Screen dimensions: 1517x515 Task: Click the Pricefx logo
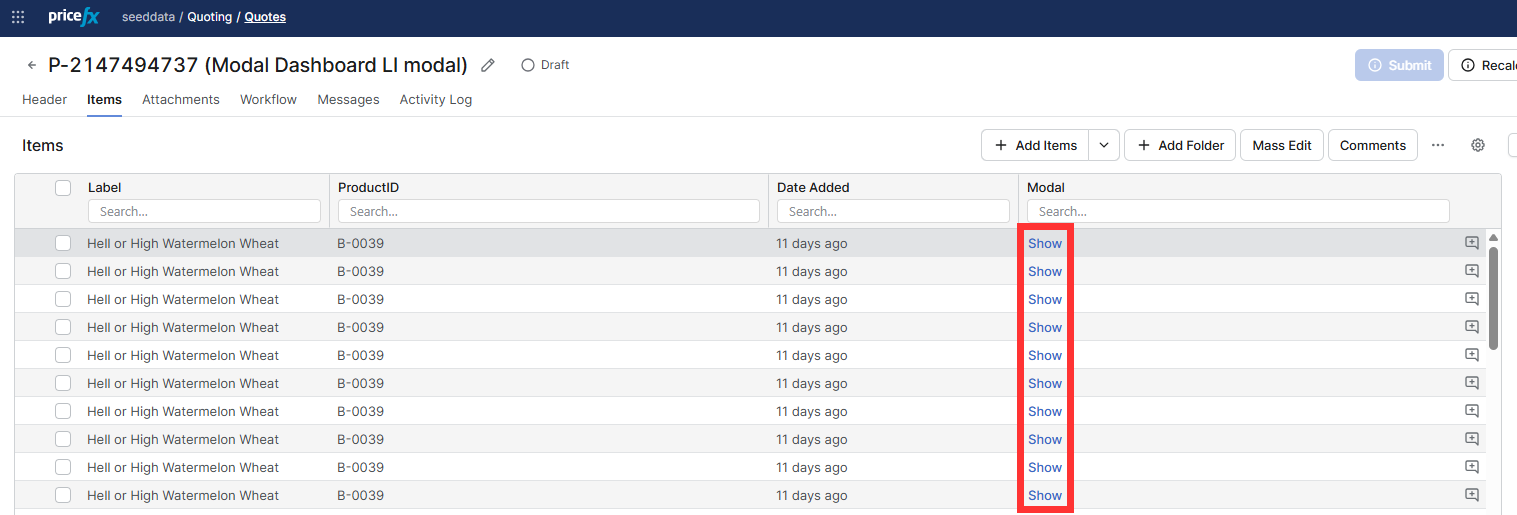(73, 17)
